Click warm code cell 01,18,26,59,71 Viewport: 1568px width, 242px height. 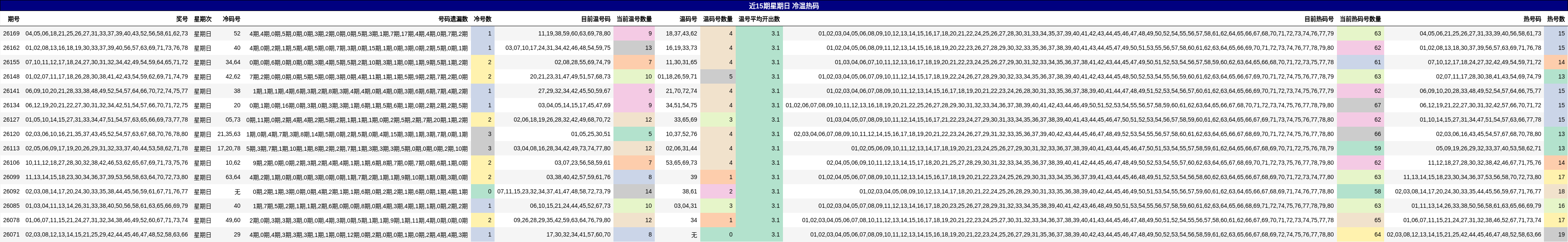tap(678, 77)
